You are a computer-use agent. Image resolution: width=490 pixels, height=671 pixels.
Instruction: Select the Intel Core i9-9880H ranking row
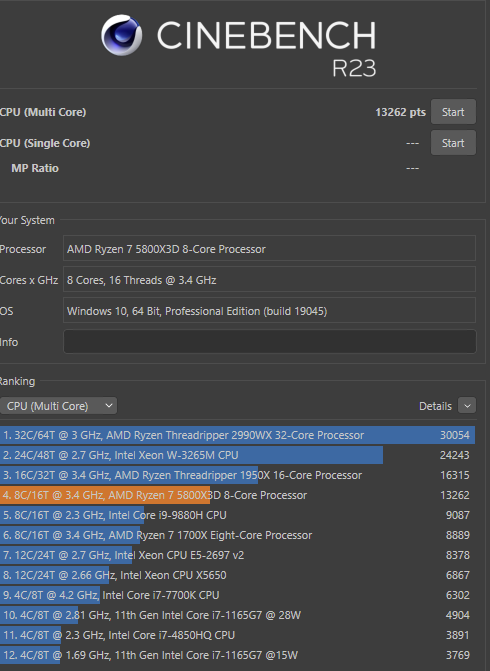[x=238, y=515]
